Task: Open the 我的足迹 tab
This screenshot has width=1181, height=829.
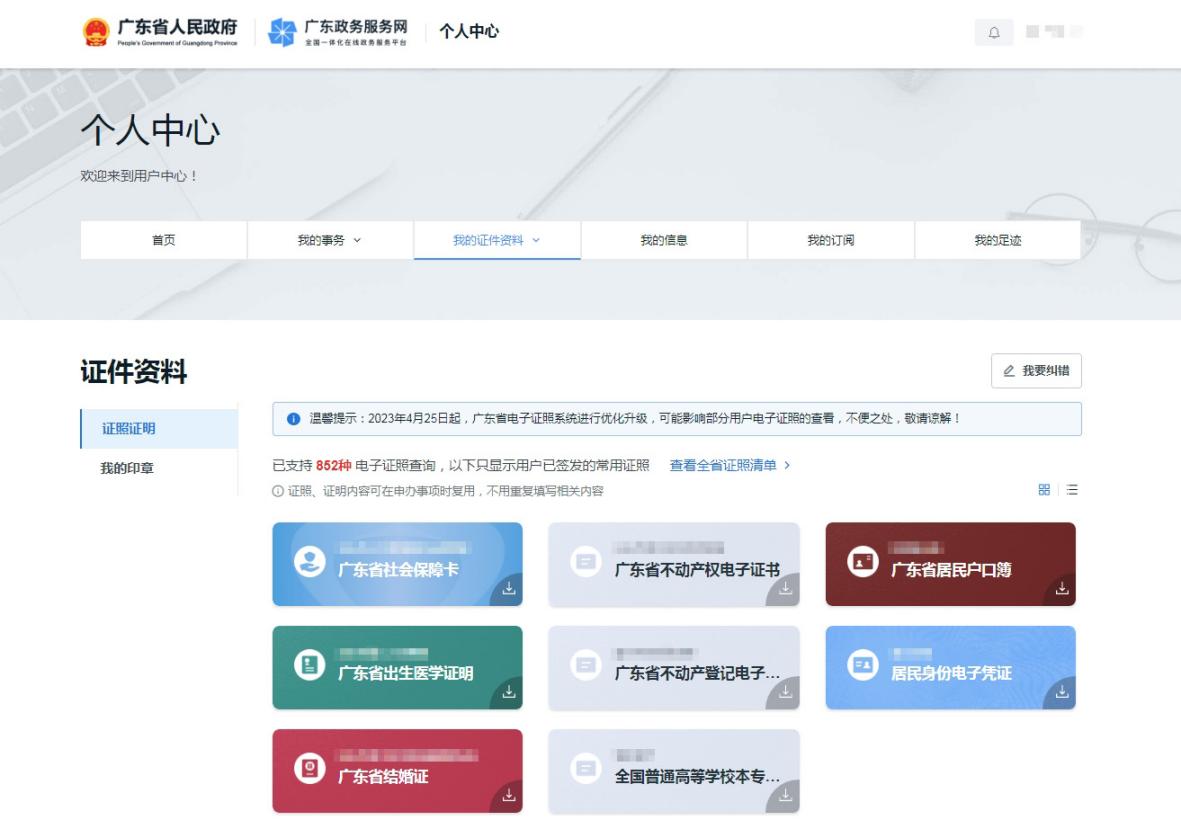Action: click(998, 240)
